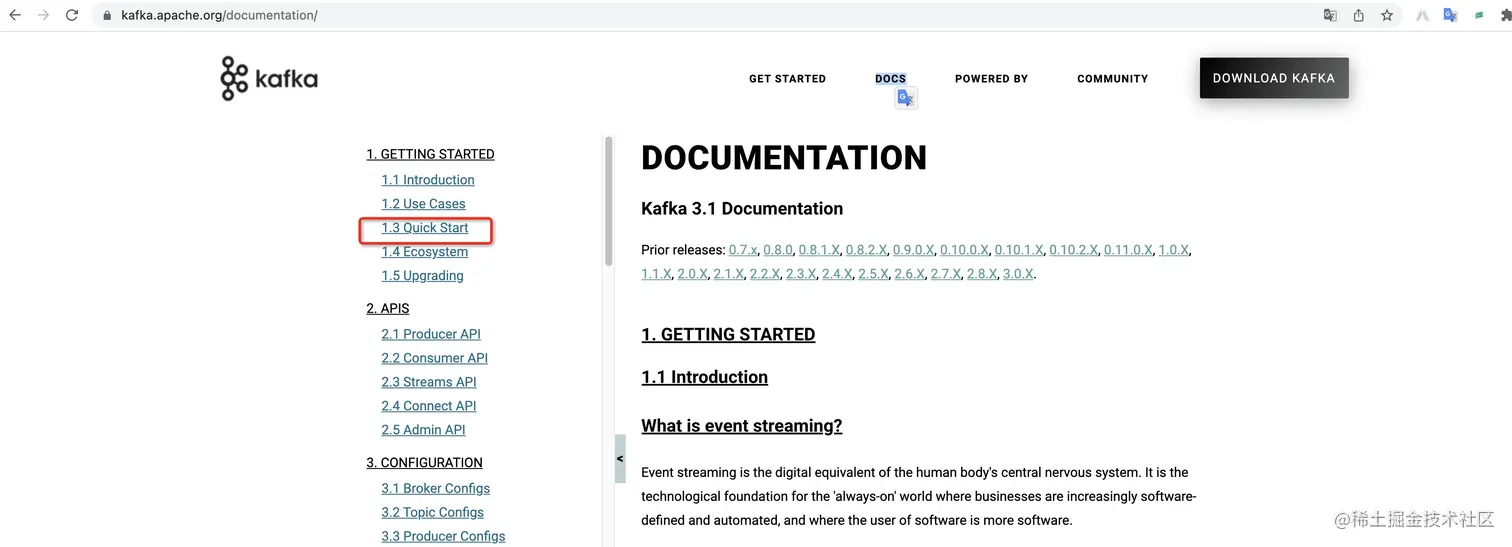Open 3.2 Topic Configs in the sidebar
Image resolution: width=1512 pixels, height=547 pixels.
432,512
